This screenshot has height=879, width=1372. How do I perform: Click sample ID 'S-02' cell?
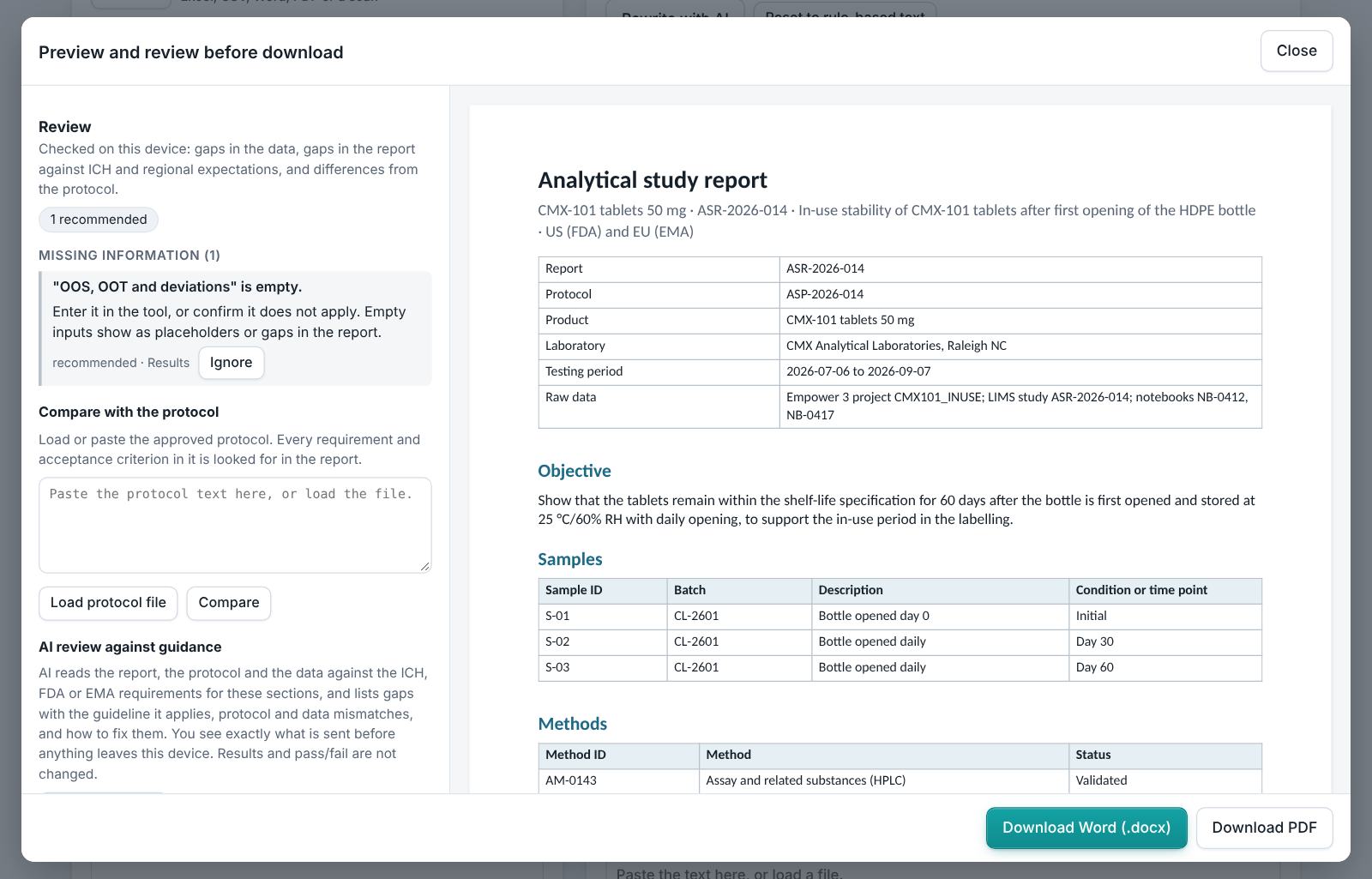[x=603, y=642]
